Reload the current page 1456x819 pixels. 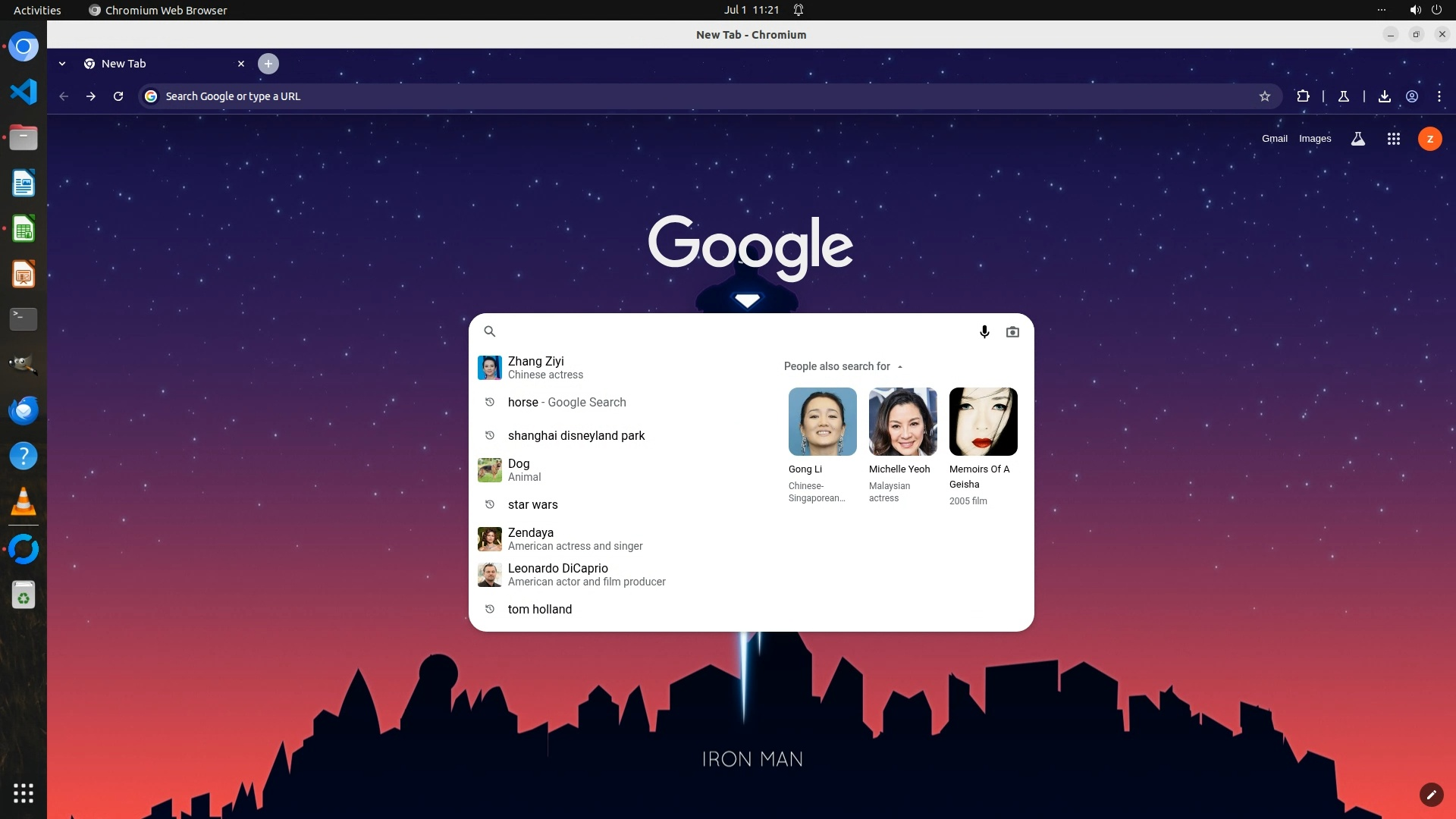[x=118, y=96]
